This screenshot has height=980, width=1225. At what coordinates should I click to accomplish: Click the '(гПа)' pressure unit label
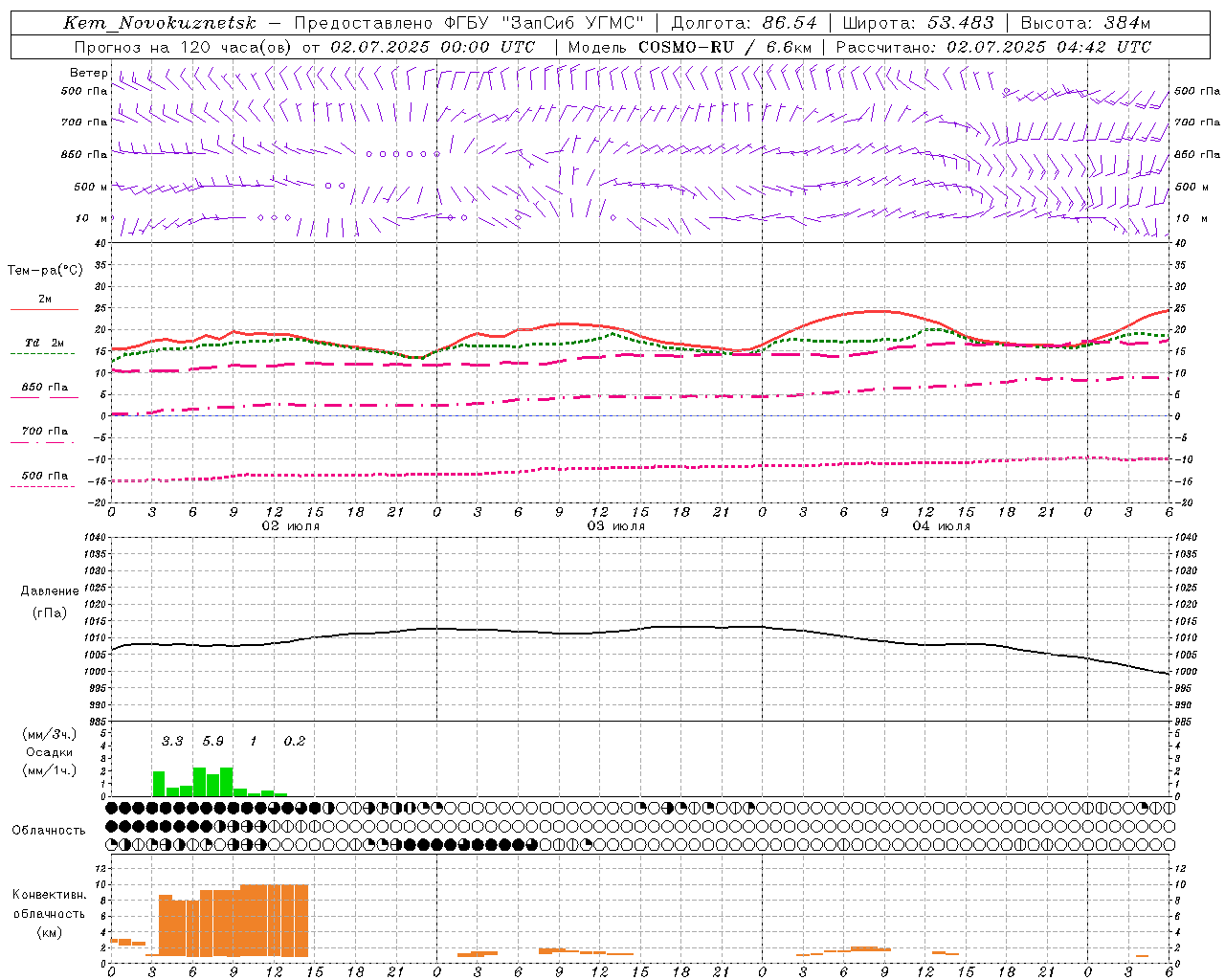click(50, 612)
